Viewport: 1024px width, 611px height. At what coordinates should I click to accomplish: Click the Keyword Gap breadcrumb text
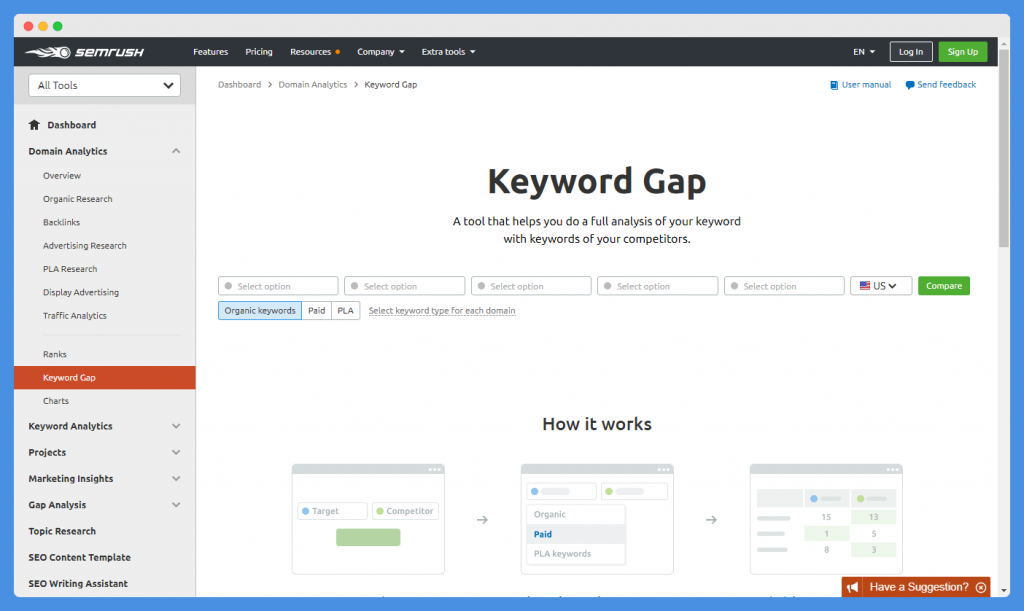[x=391, y=85]
